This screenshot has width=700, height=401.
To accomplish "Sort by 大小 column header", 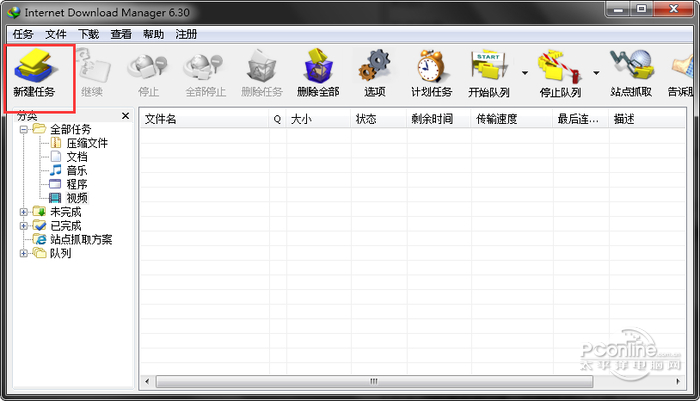I will (318, 119).
